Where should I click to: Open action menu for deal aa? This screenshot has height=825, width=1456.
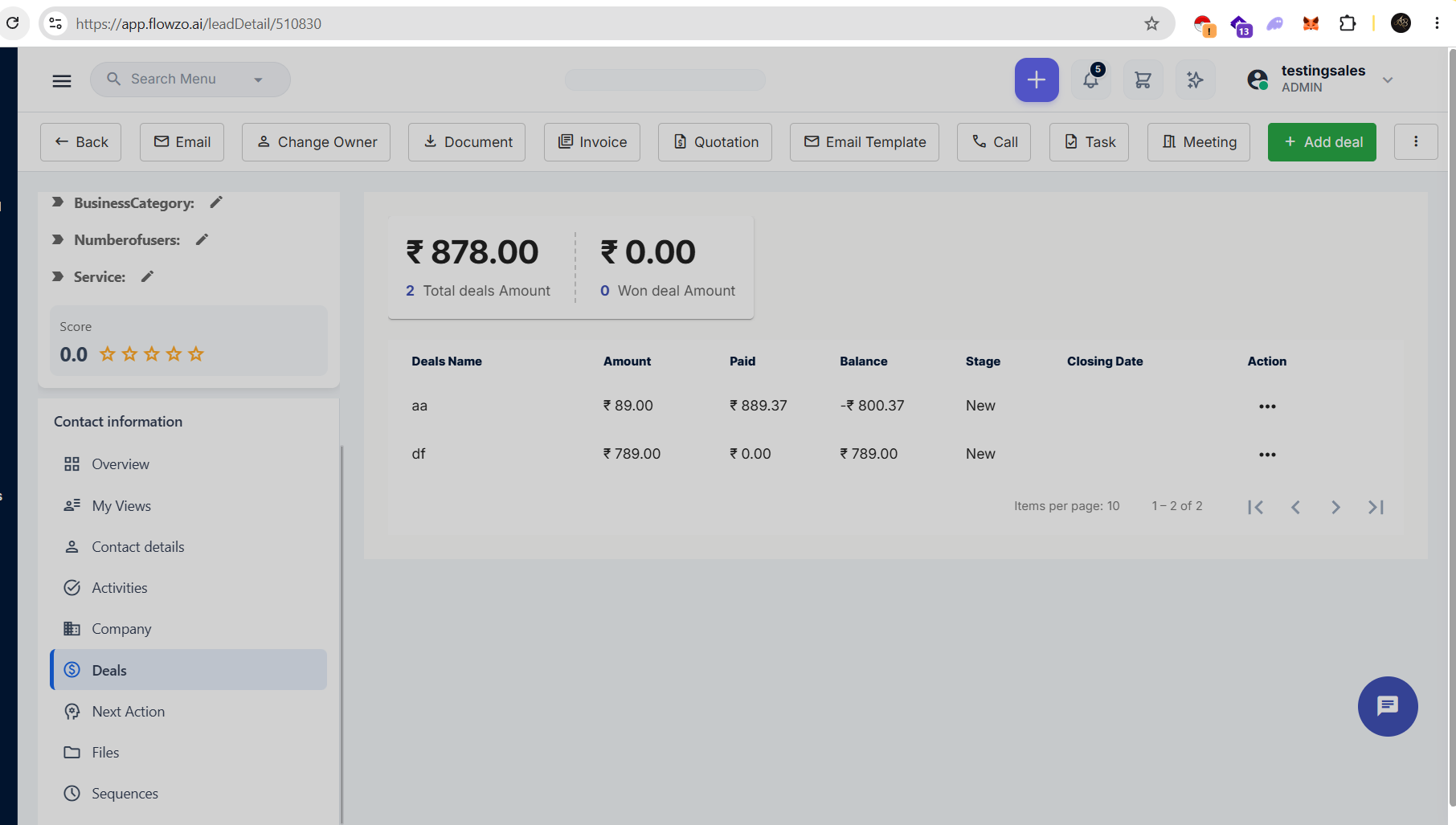click(x=1267, y=406)
